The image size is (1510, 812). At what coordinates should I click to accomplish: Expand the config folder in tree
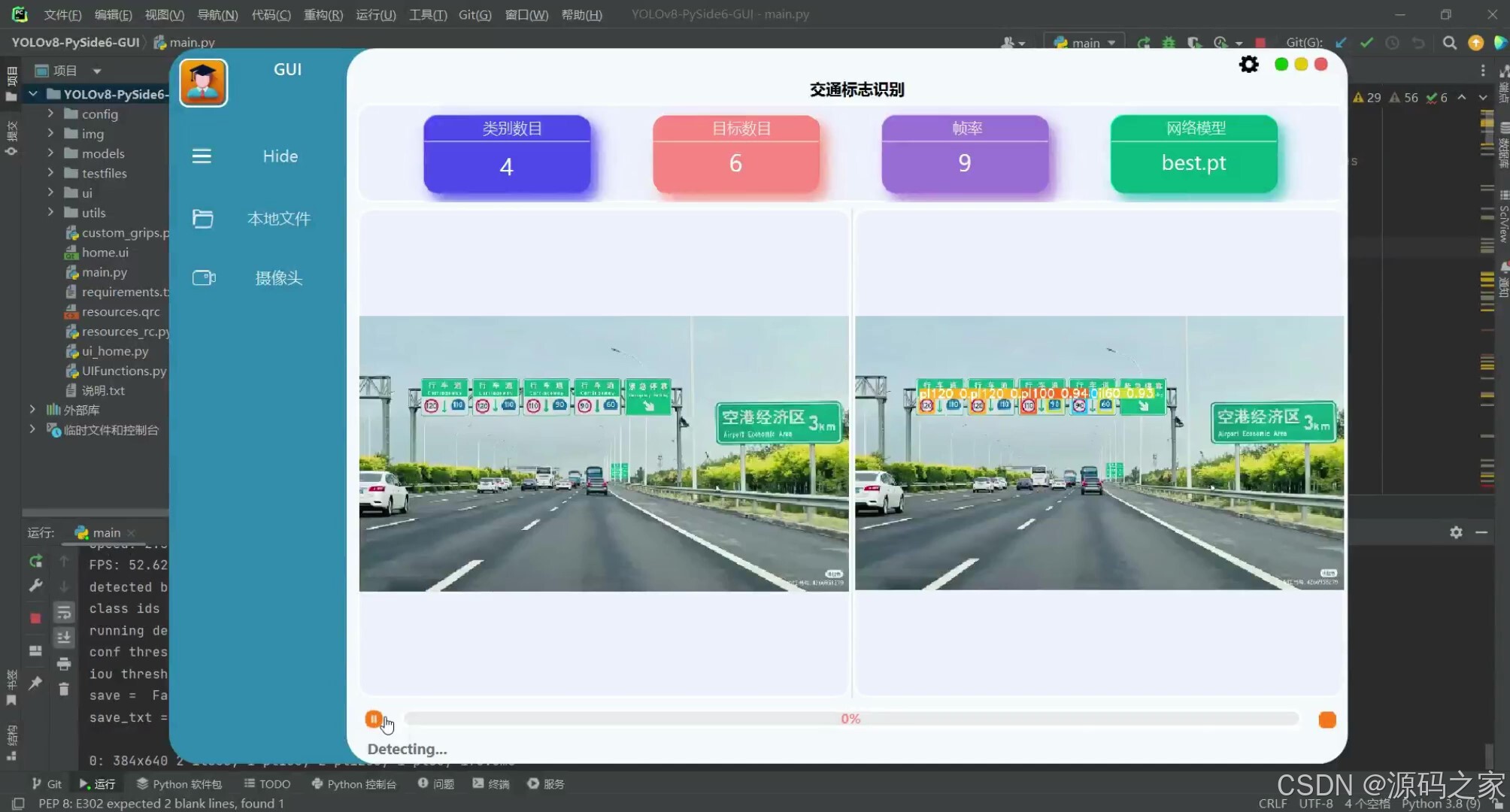pos(50,114)
